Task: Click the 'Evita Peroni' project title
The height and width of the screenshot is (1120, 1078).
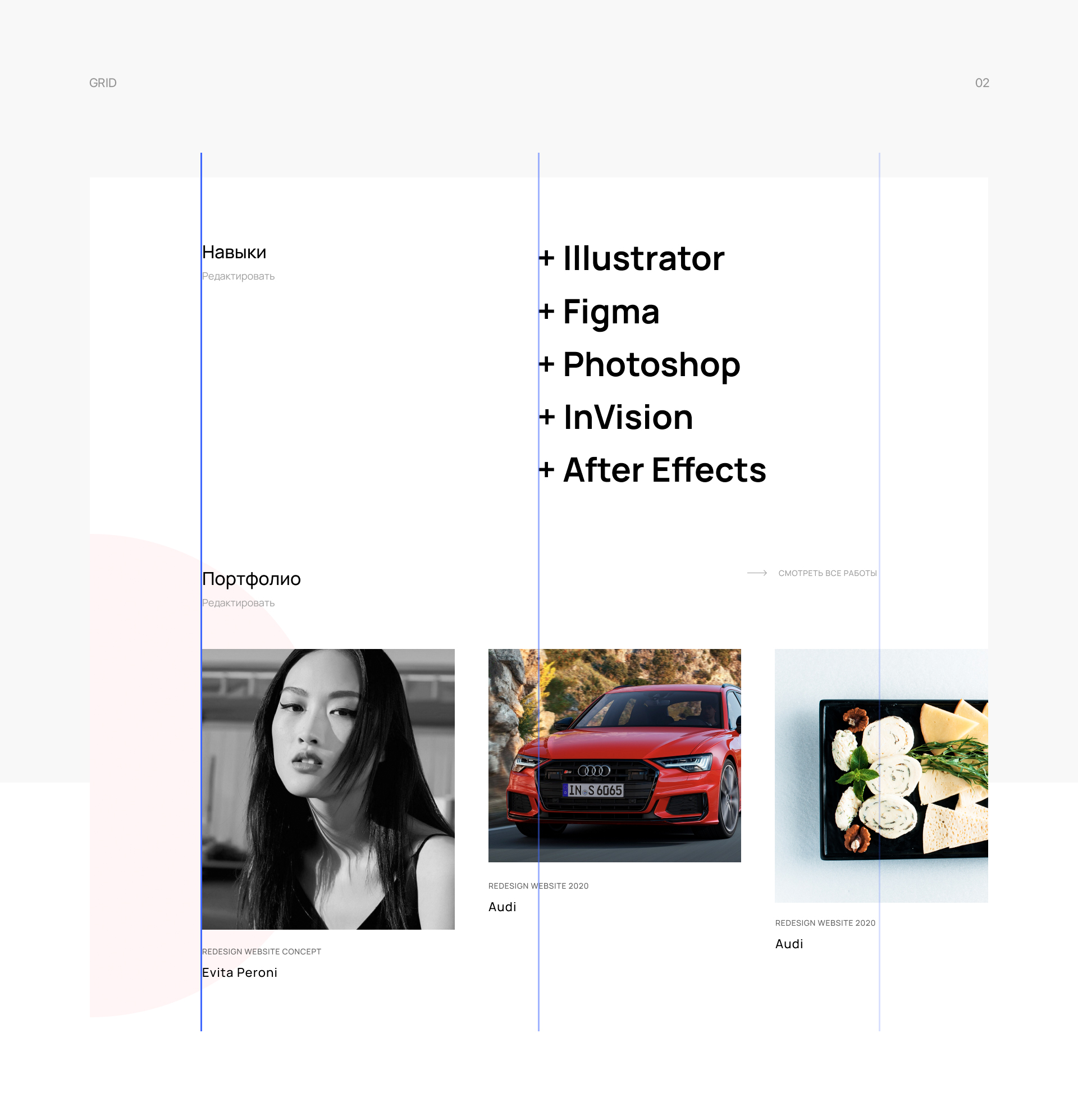Action: (240, 973)
